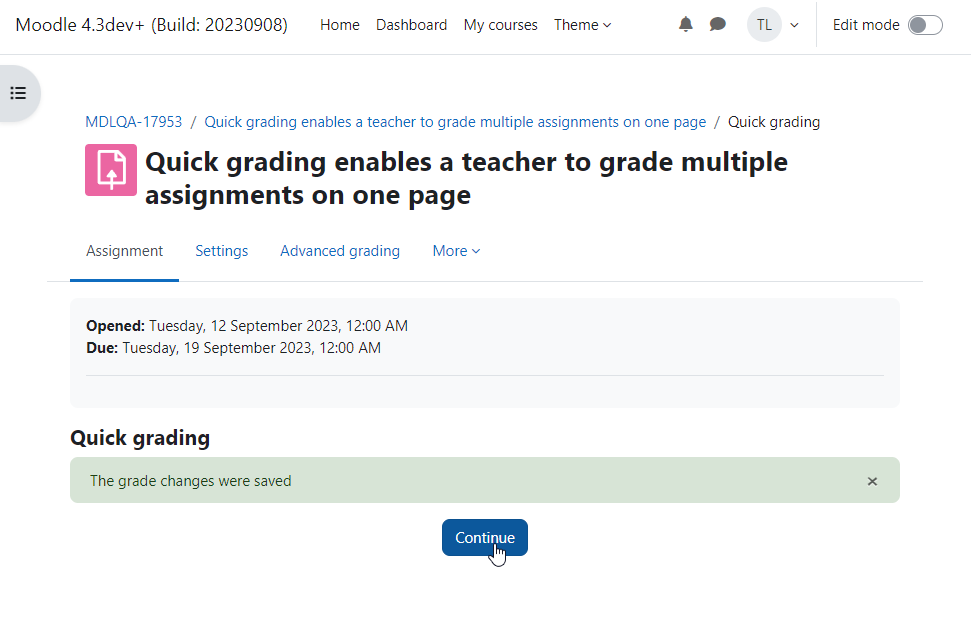Open the notifications bell

click(x=686, y=25)
